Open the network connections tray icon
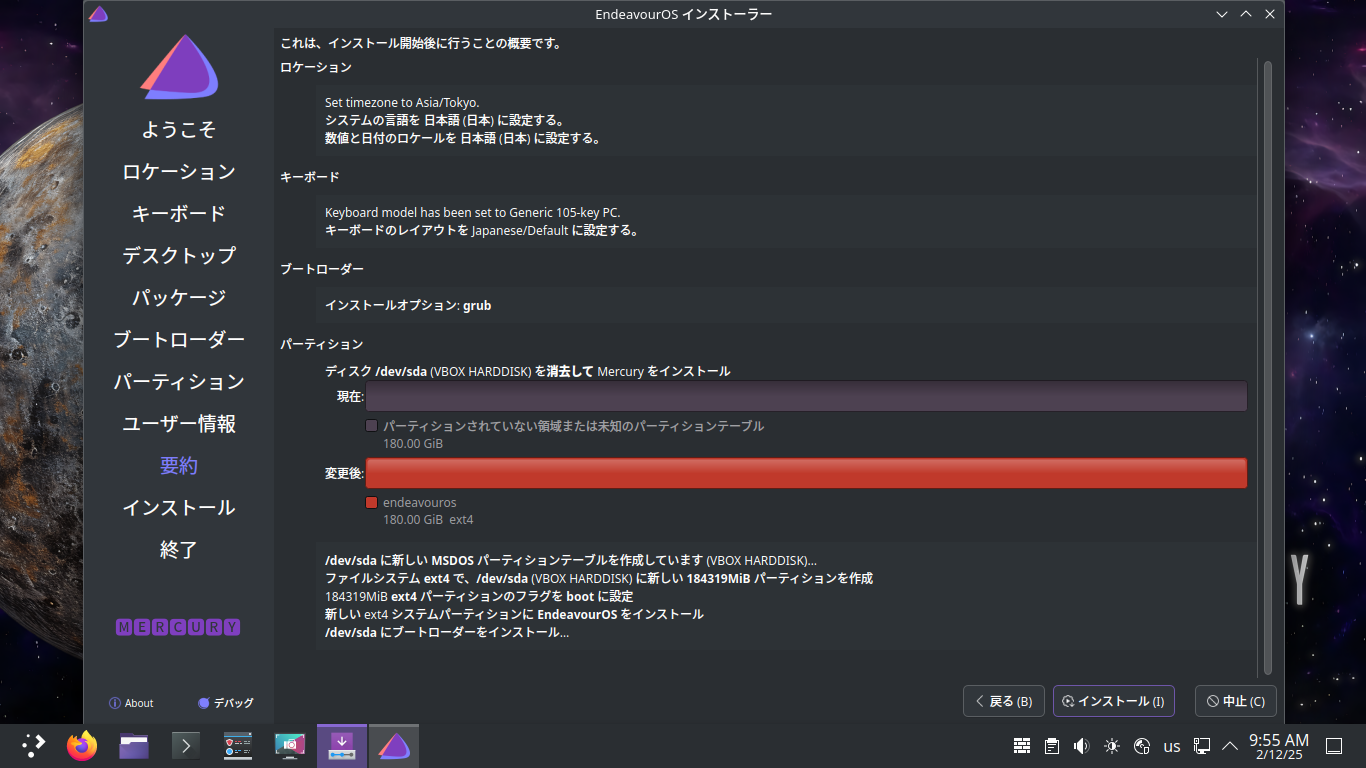1366x768 pixels. click(x=1202, y=746)
